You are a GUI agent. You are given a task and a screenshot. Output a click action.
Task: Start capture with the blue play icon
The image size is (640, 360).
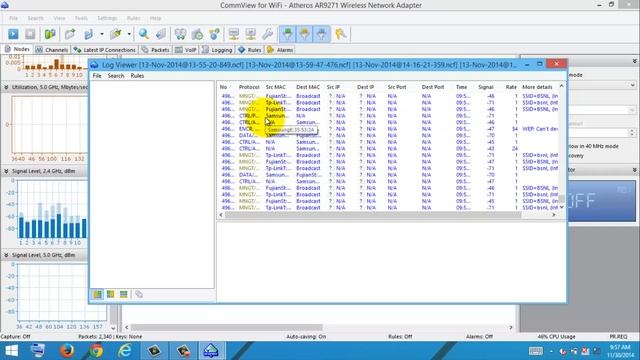(13, 34)
